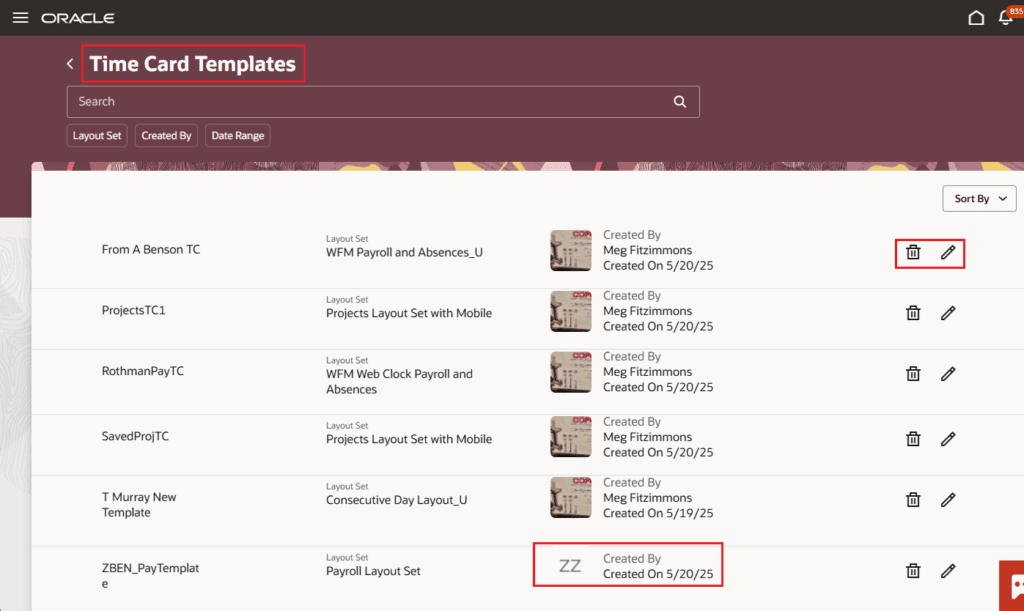Delete the ProjectsTC1 template

pos(913,313)
